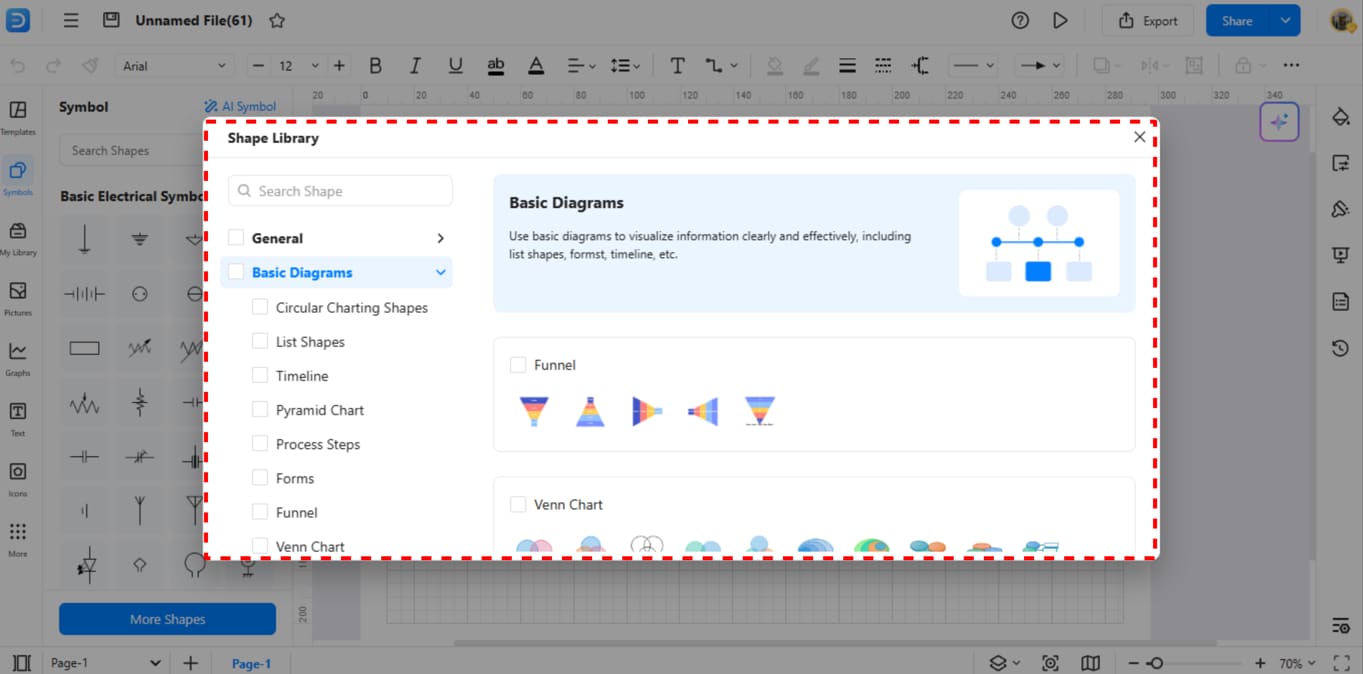The height and width of the screenshot is (674, 1363).
Task: Open the fill style panel icon
Action: click(1341, 117)
